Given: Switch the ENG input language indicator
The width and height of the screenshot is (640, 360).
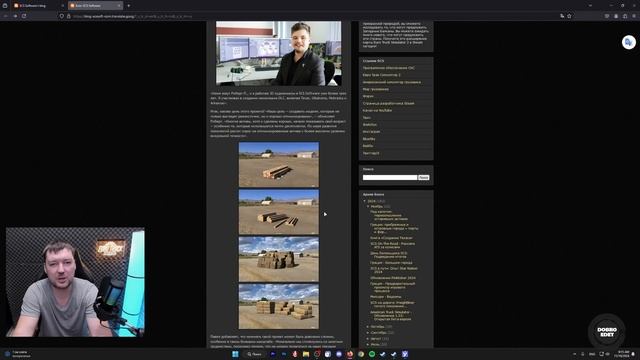Looking at the screenshot, I should (x=592, y=354).
